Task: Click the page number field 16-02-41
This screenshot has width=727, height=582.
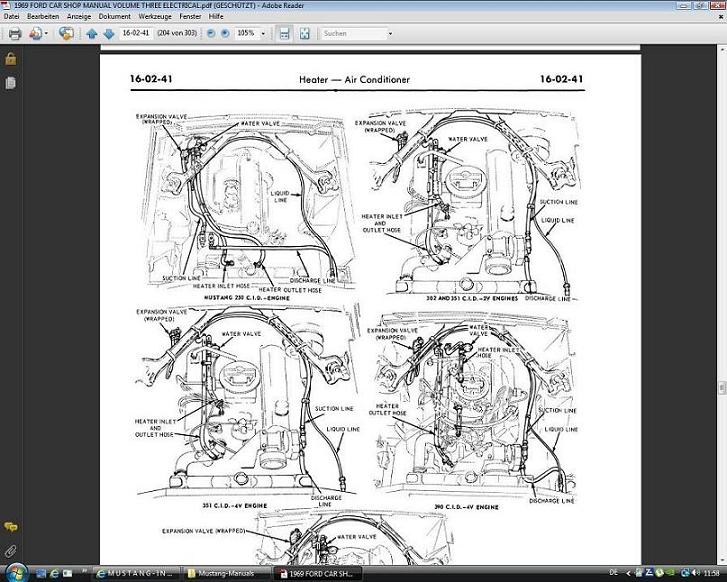Action: click(136, 33)
